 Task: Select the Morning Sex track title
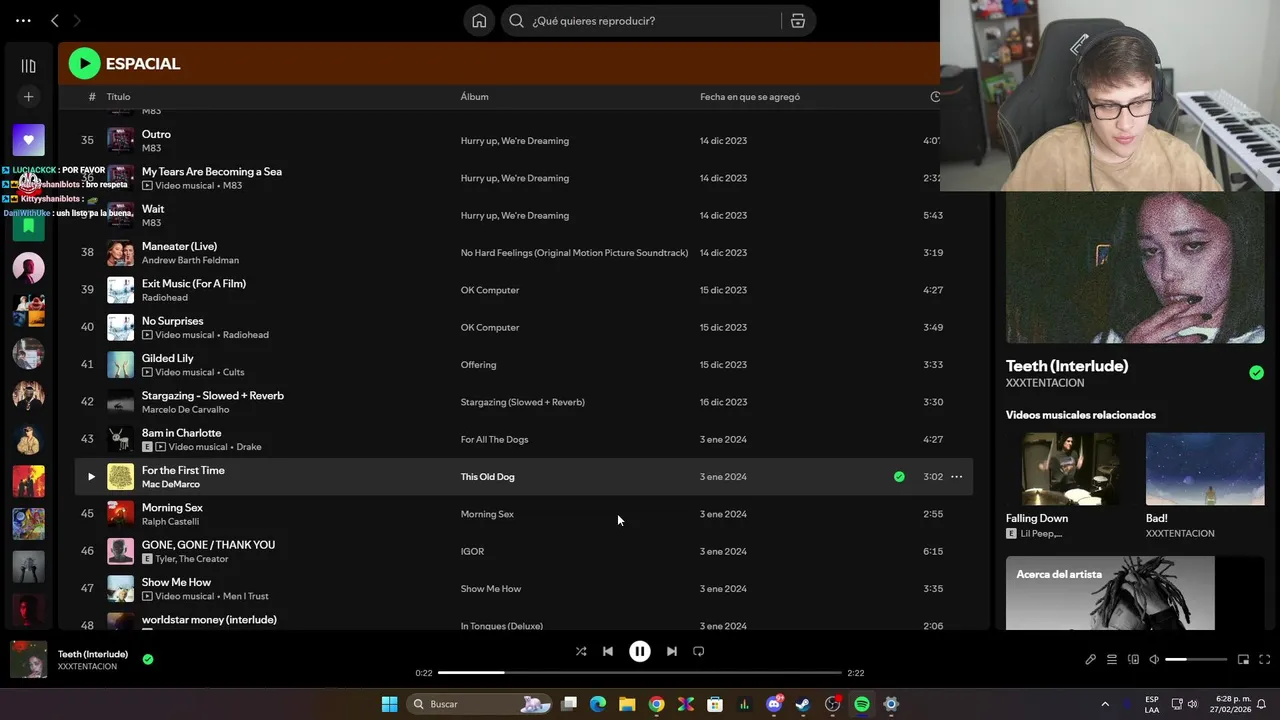click(172, 507)
